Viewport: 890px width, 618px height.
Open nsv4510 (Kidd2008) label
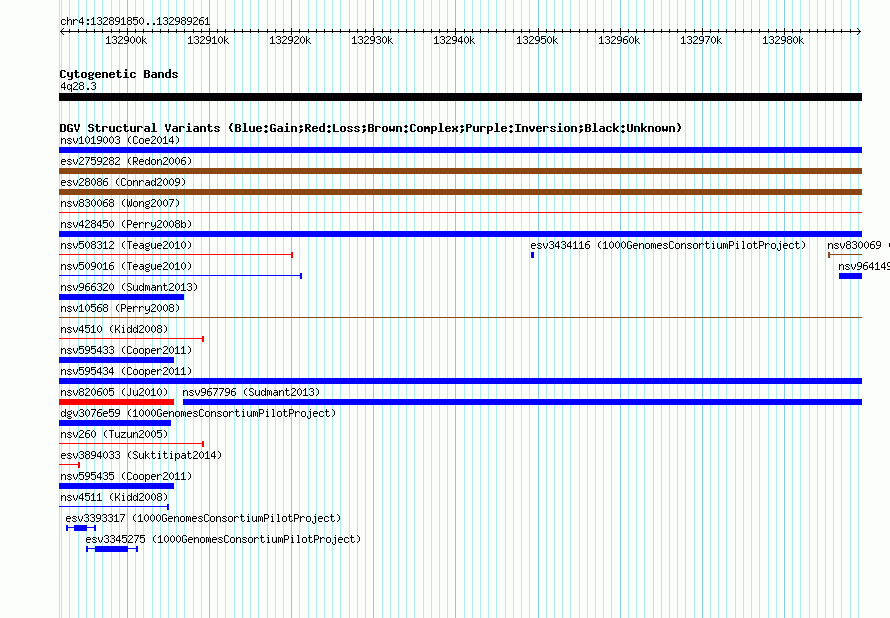[x=114, y=329]
